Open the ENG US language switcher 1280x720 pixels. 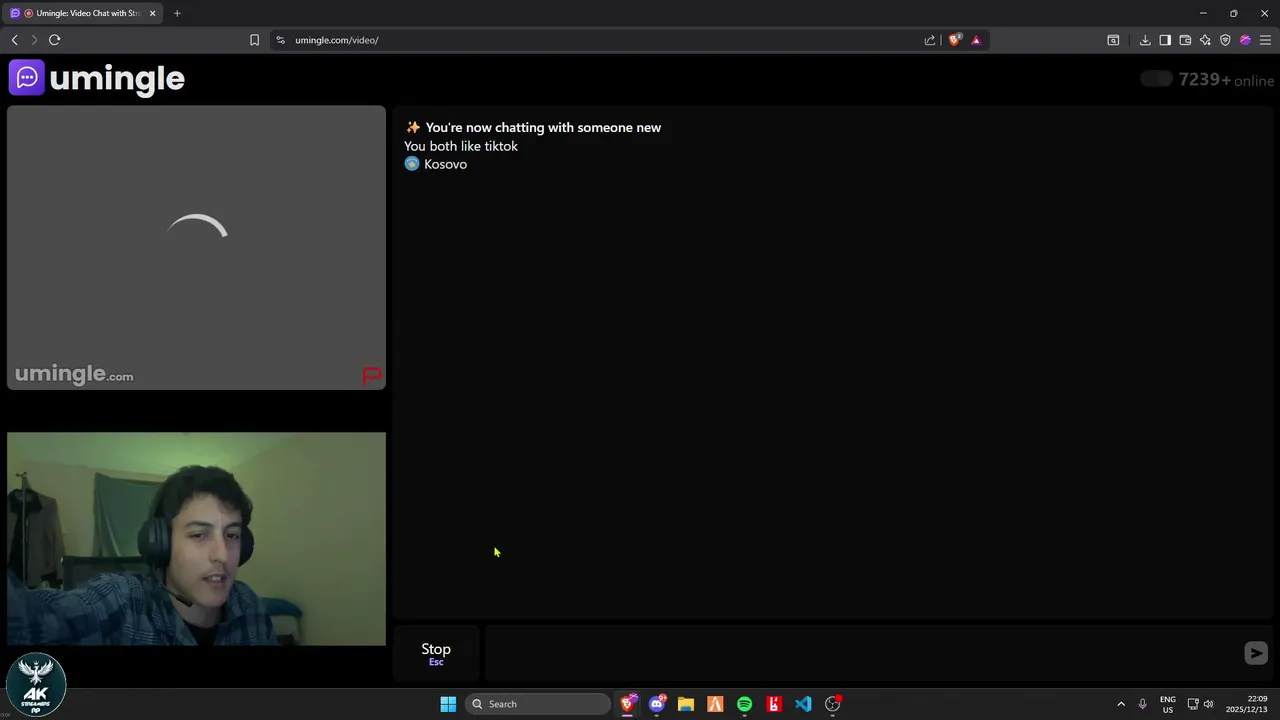(1168, 704)
